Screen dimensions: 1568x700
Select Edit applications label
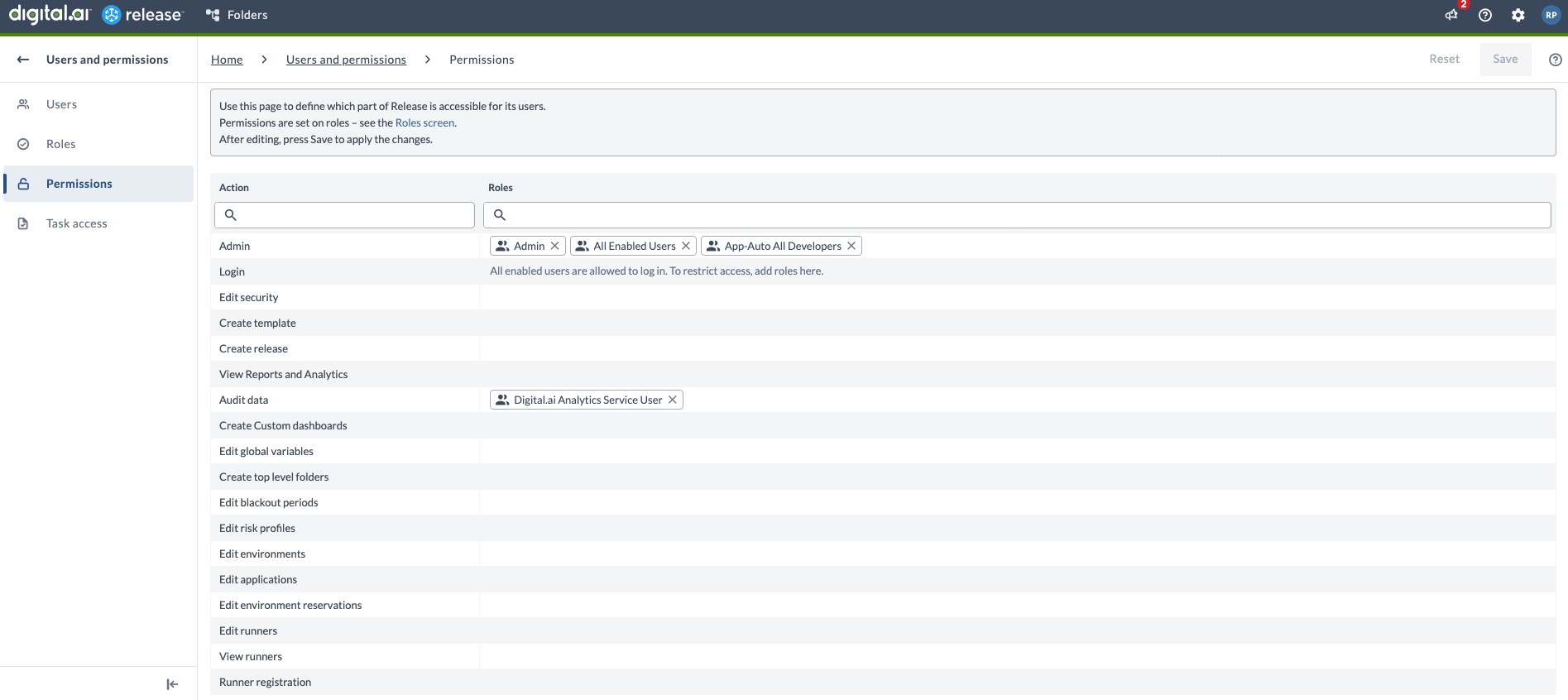(x=258, y=579)
